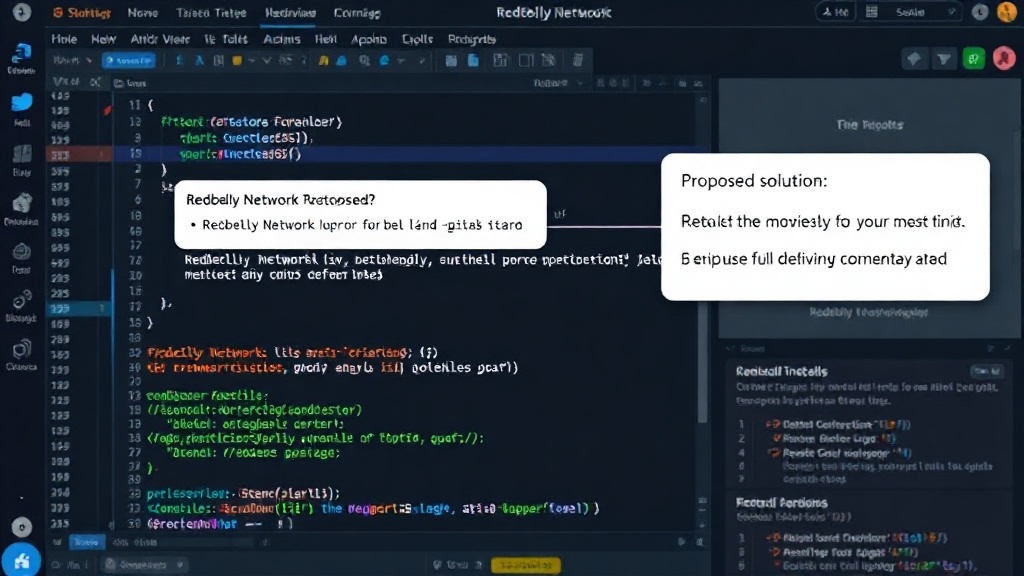
Task: Toggle the first item in the lower Versions list
Action: pos(774,537)
